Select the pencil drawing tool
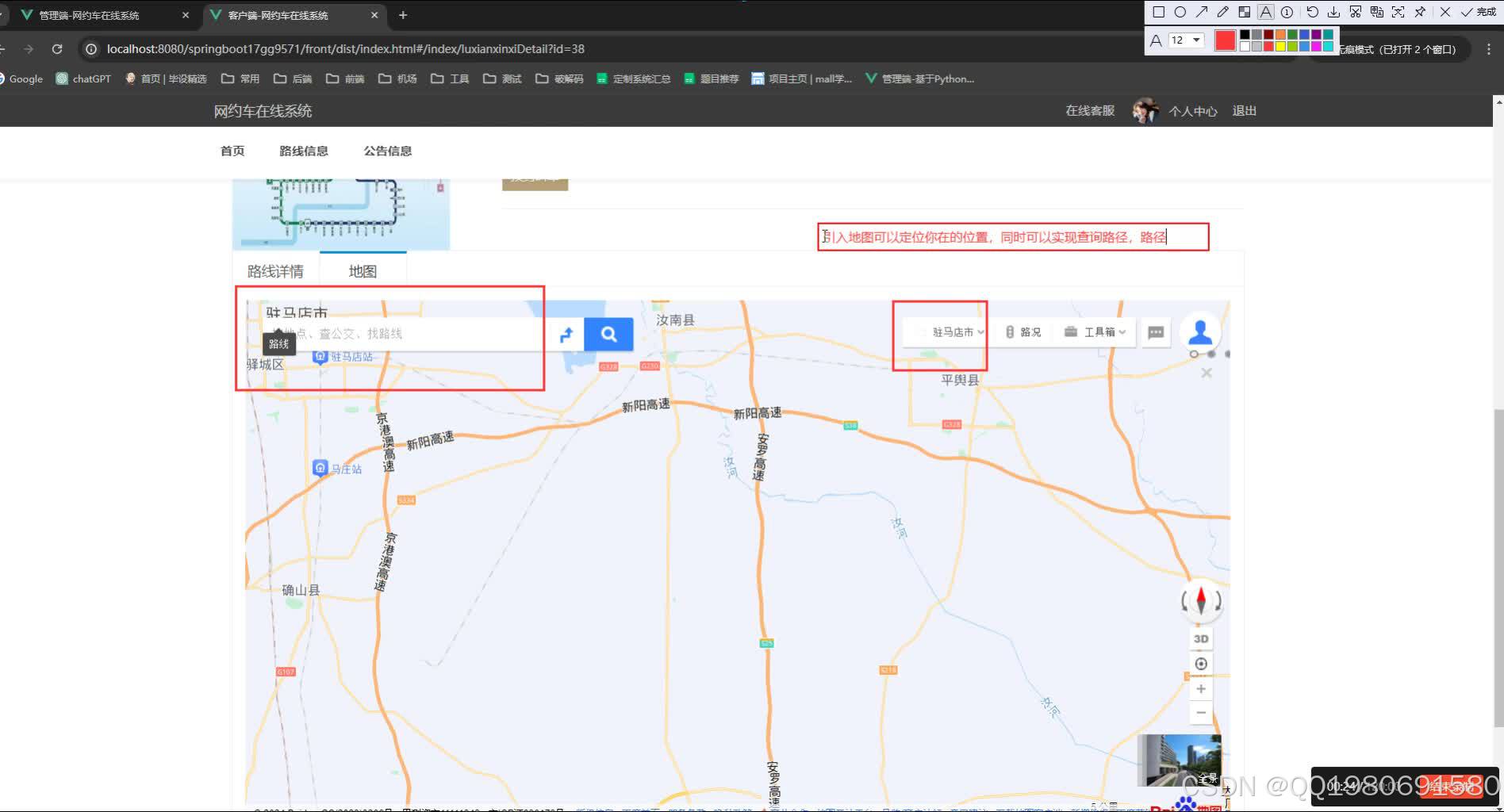Image resolution: width=1504 pixels, height=812 pixels. (x=1223, y=12)
